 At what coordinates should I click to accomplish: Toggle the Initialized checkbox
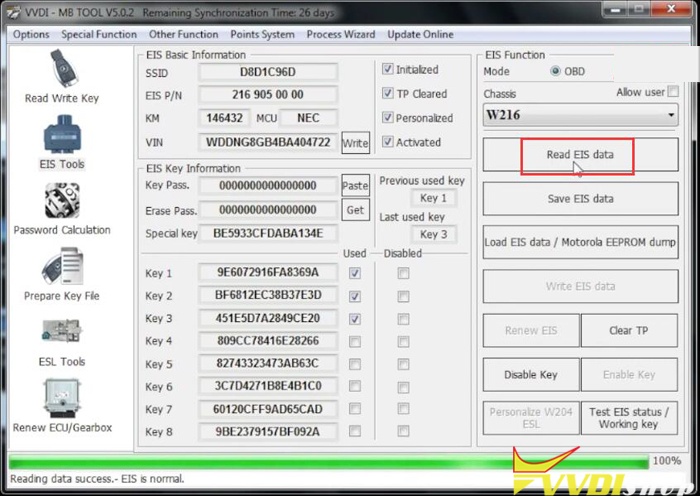coord(388,69)
